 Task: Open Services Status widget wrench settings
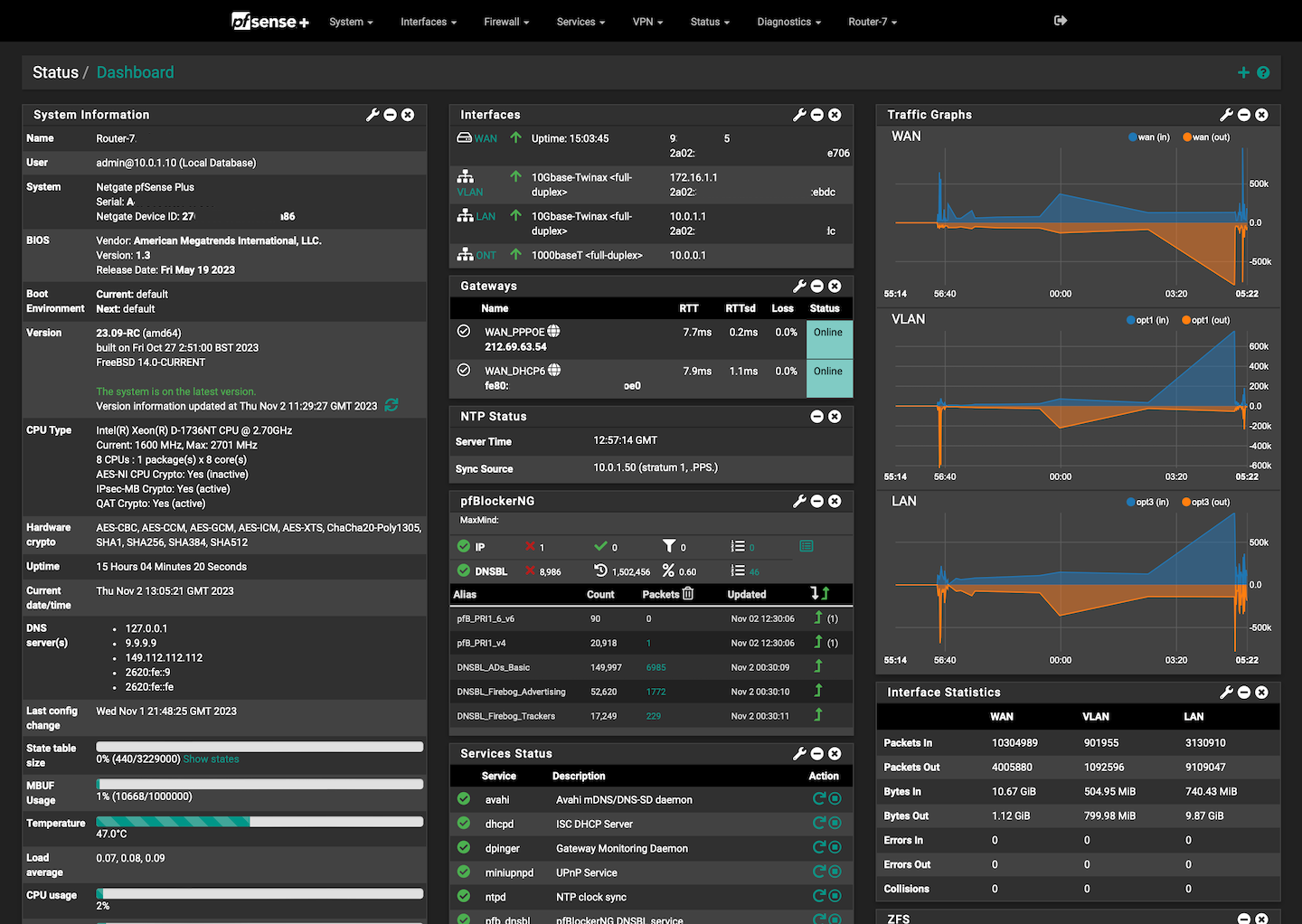(x=799, y=753)
